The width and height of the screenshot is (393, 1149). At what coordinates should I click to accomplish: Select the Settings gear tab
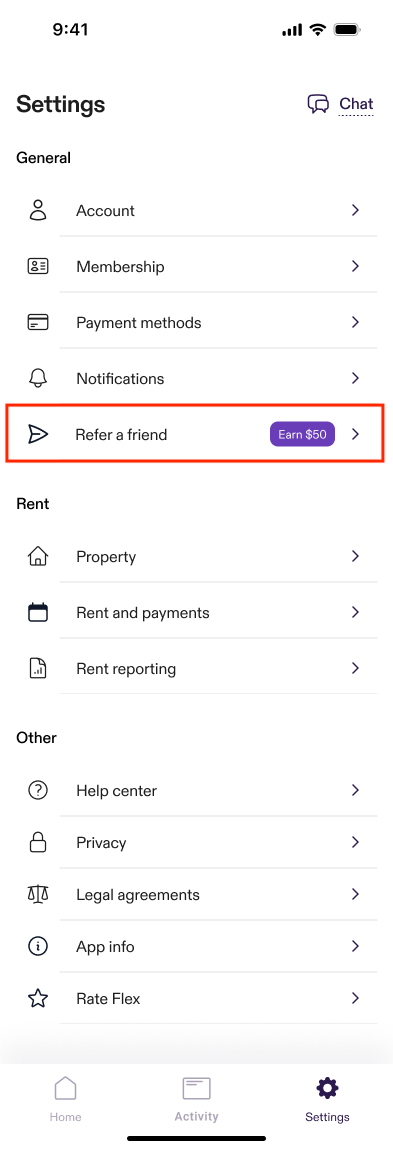coord(327,1099)
